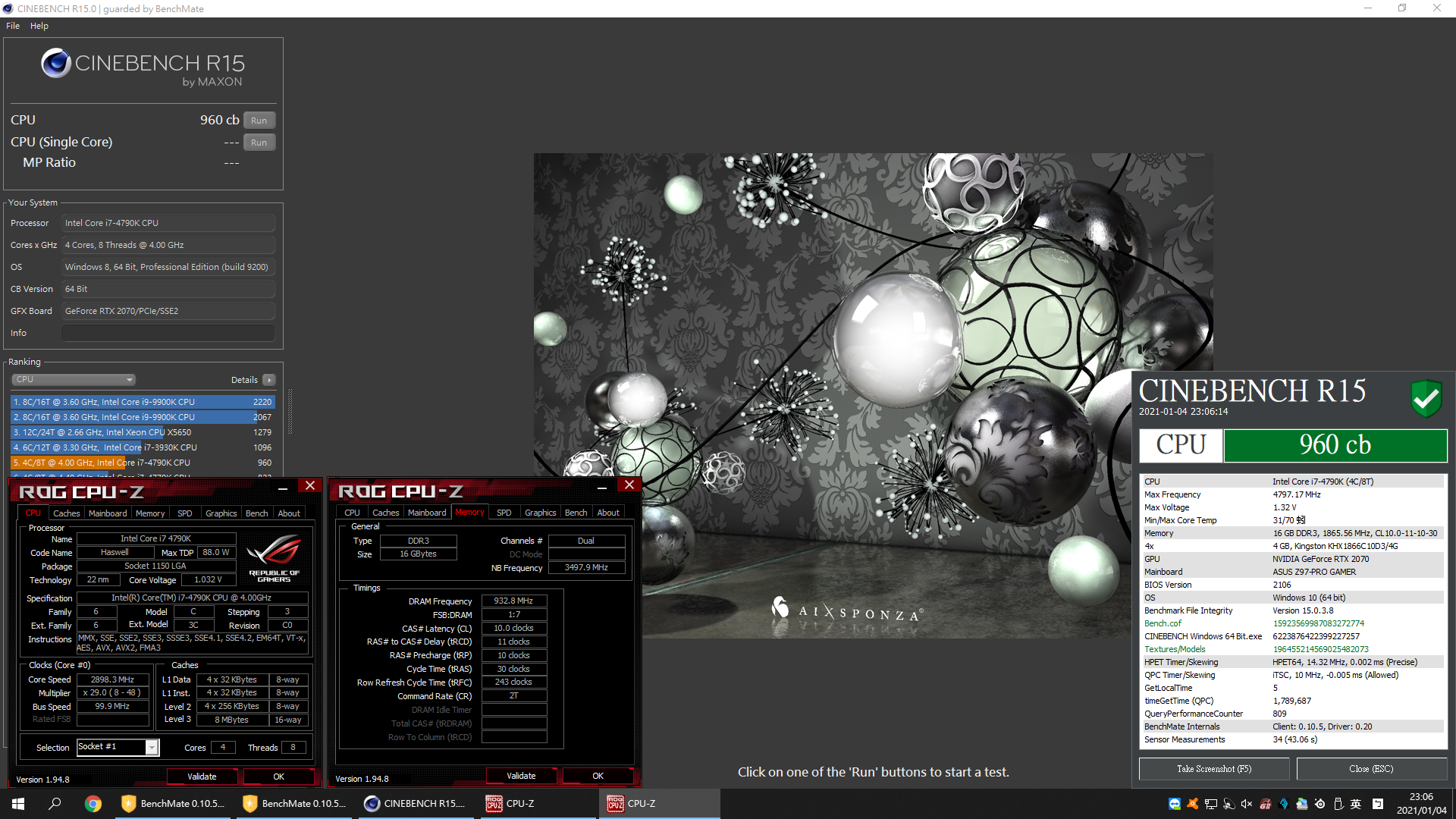
Task: Minimize the right CPU-Z memory window
Action: (x=602, y=486)
